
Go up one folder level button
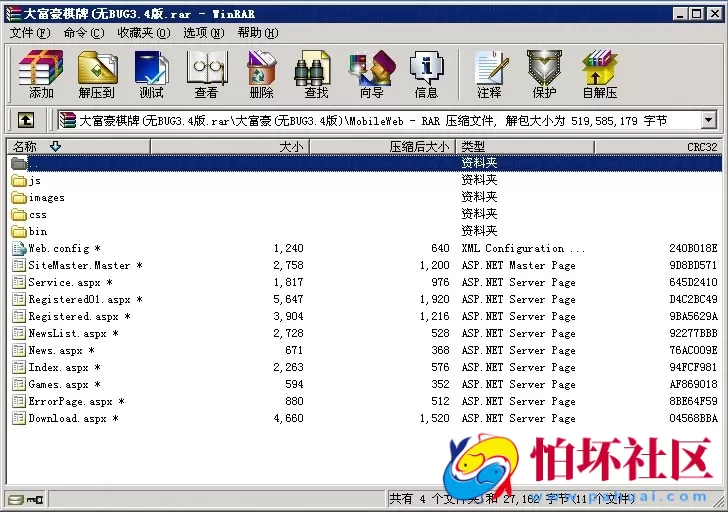point(26,121)
